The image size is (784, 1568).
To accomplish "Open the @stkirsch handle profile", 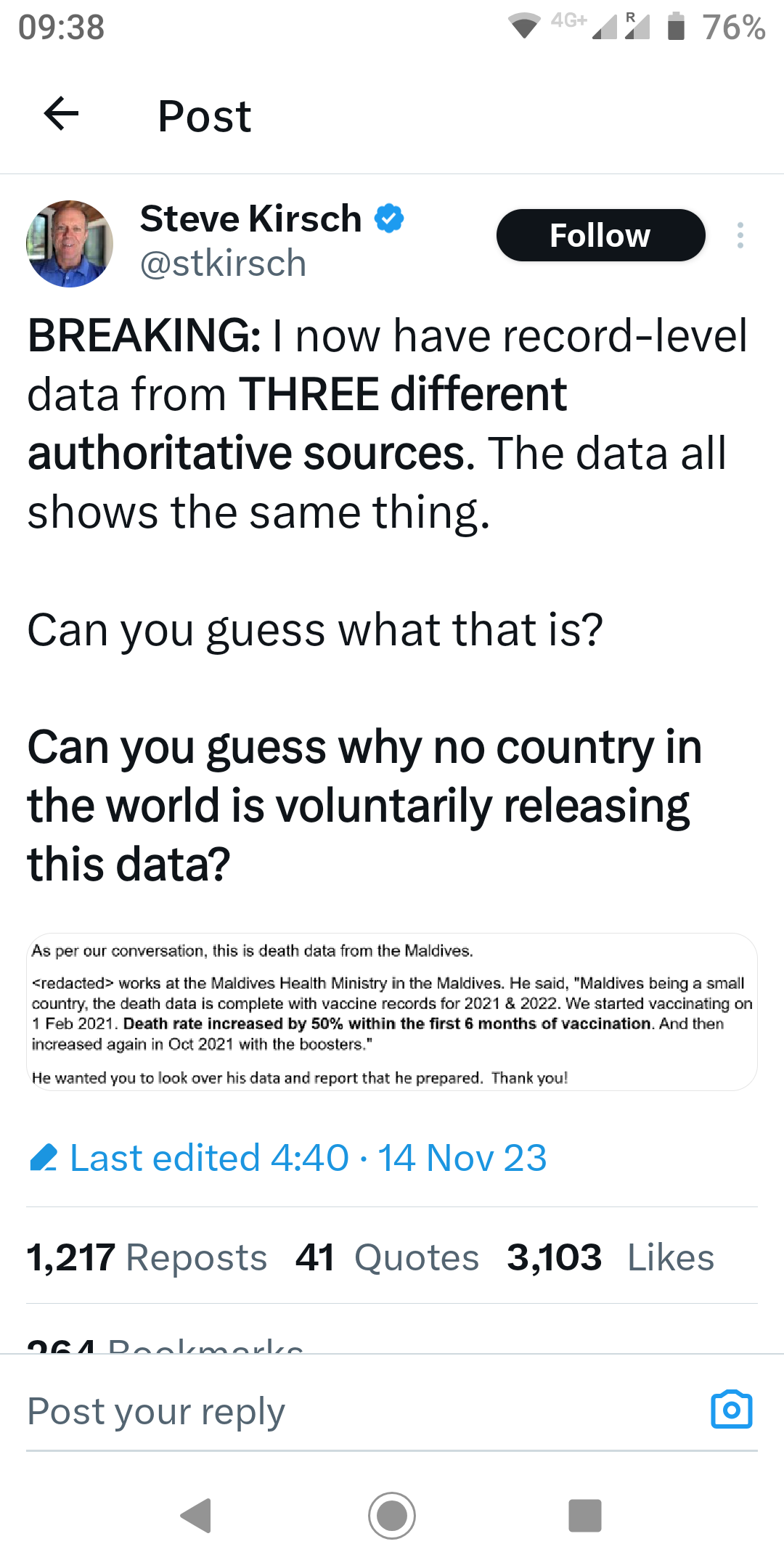I will point(223,264).
